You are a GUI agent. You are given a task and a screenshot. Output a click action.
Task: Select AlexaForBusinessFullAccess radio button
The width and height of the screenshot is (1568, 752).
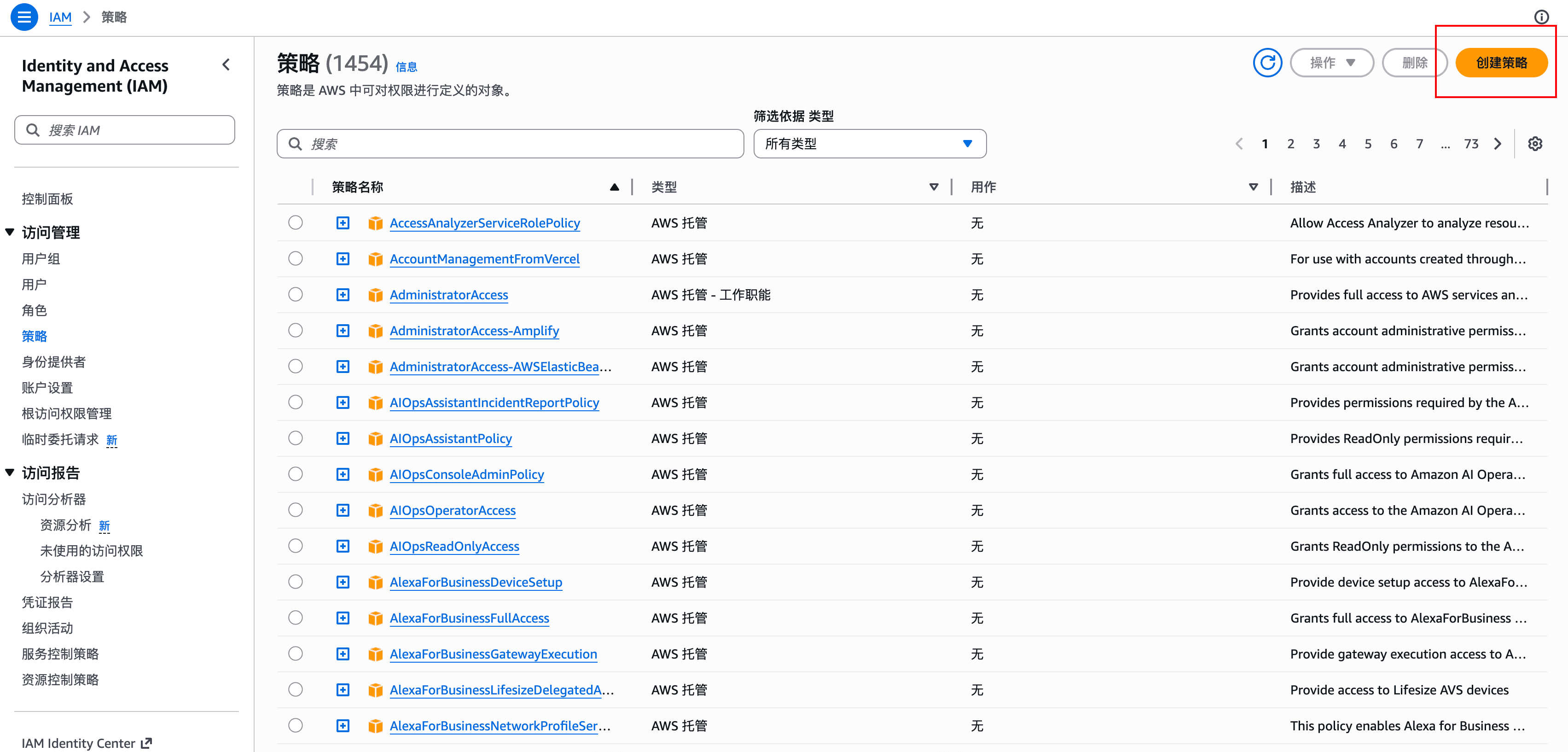(295, 618)
